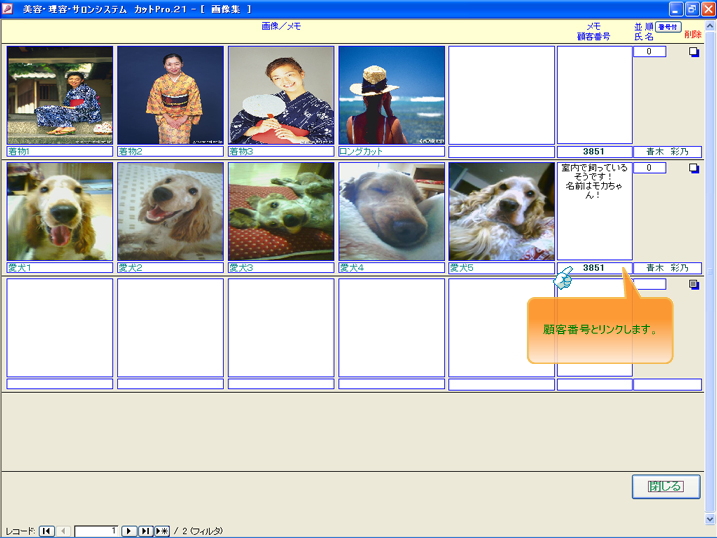The image size is (717, 538).
Task: Close the カットPro.21 window
Action: 708,9
